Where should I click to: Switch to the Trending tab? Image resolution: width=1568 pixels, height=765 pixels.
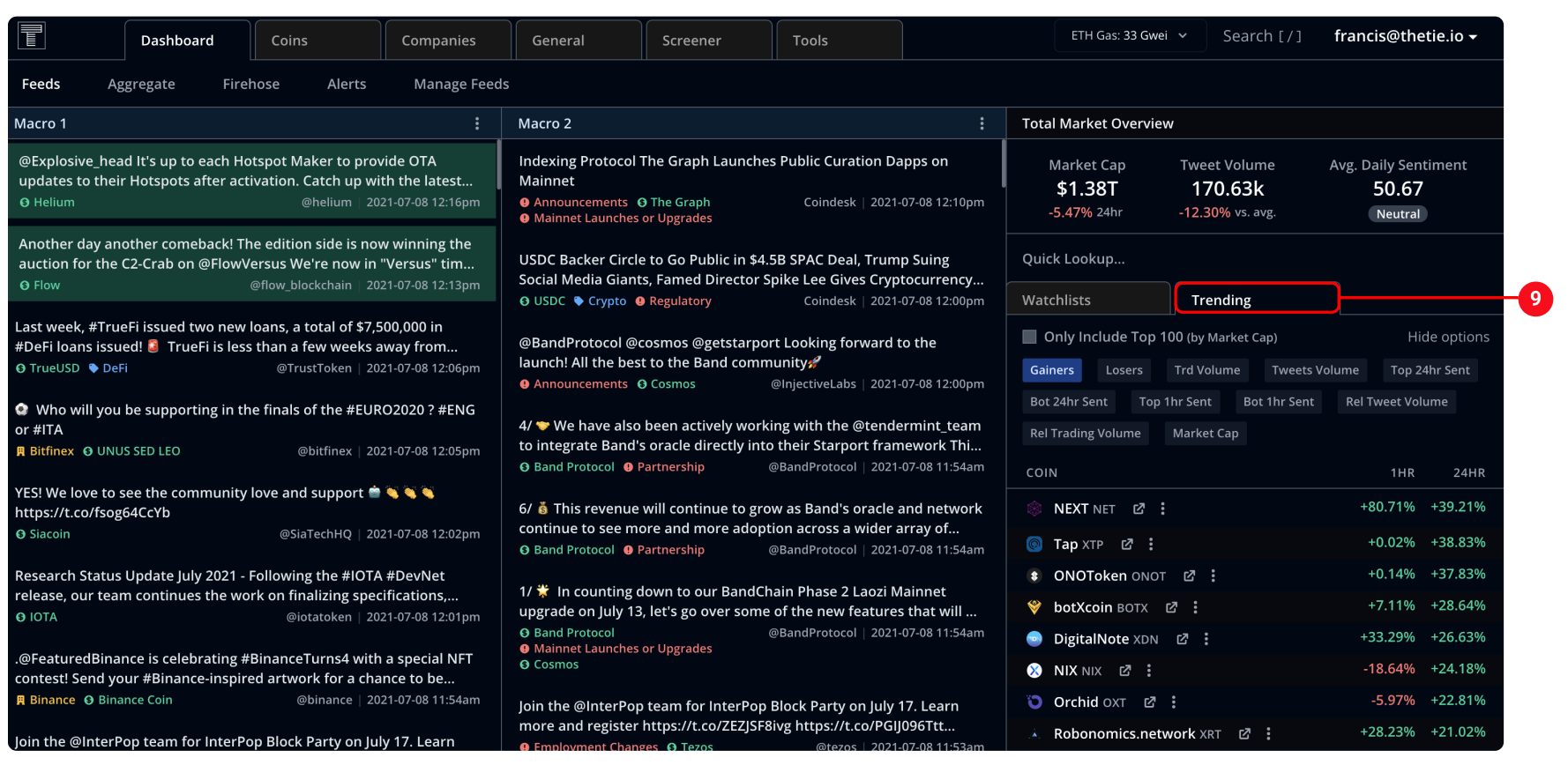pos(1257,299)
